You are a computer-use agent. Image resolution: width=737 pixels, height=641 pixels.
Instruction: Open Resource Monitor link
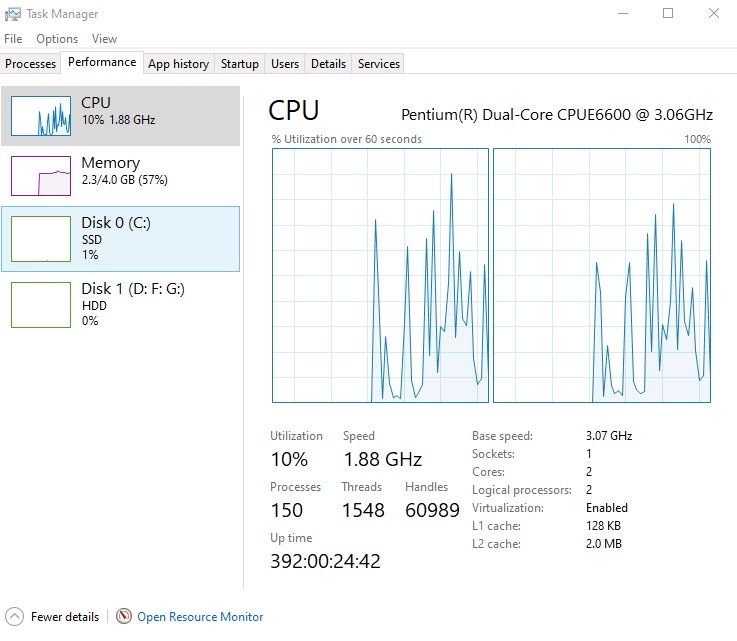[x=200, y=617]
